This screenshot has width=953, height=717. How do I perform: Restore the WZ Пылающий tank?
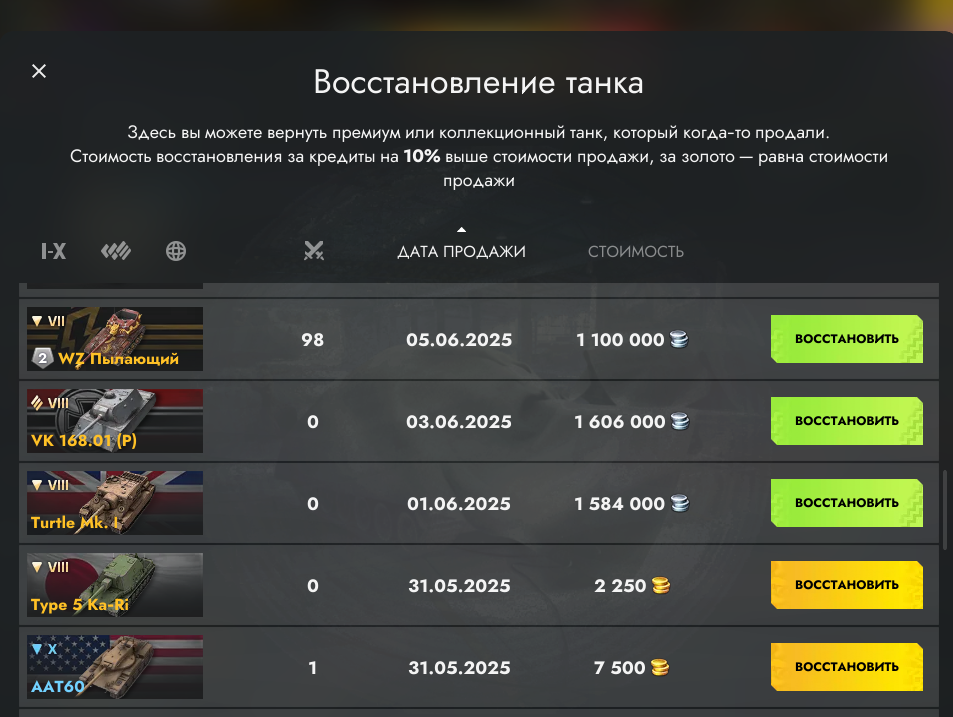[847, 339]
